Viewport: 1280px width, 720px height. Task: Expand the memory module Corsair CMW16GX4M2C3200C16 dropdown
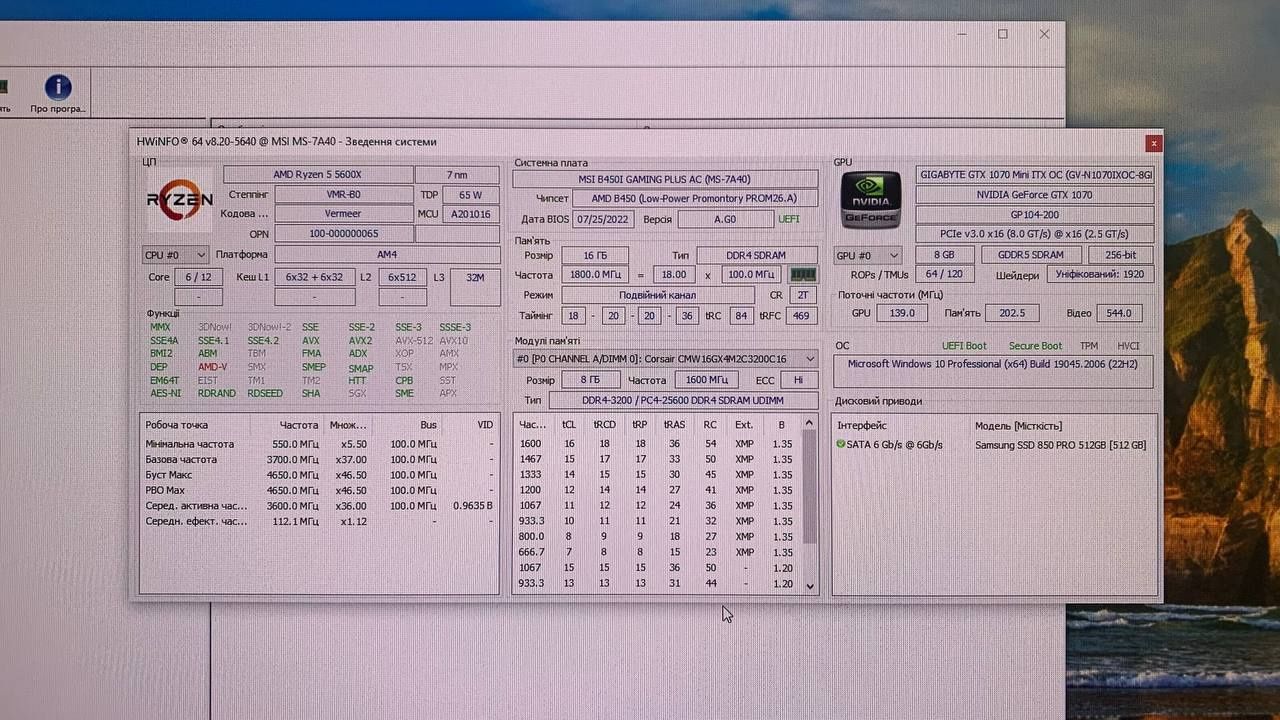[x=665, y=358]
